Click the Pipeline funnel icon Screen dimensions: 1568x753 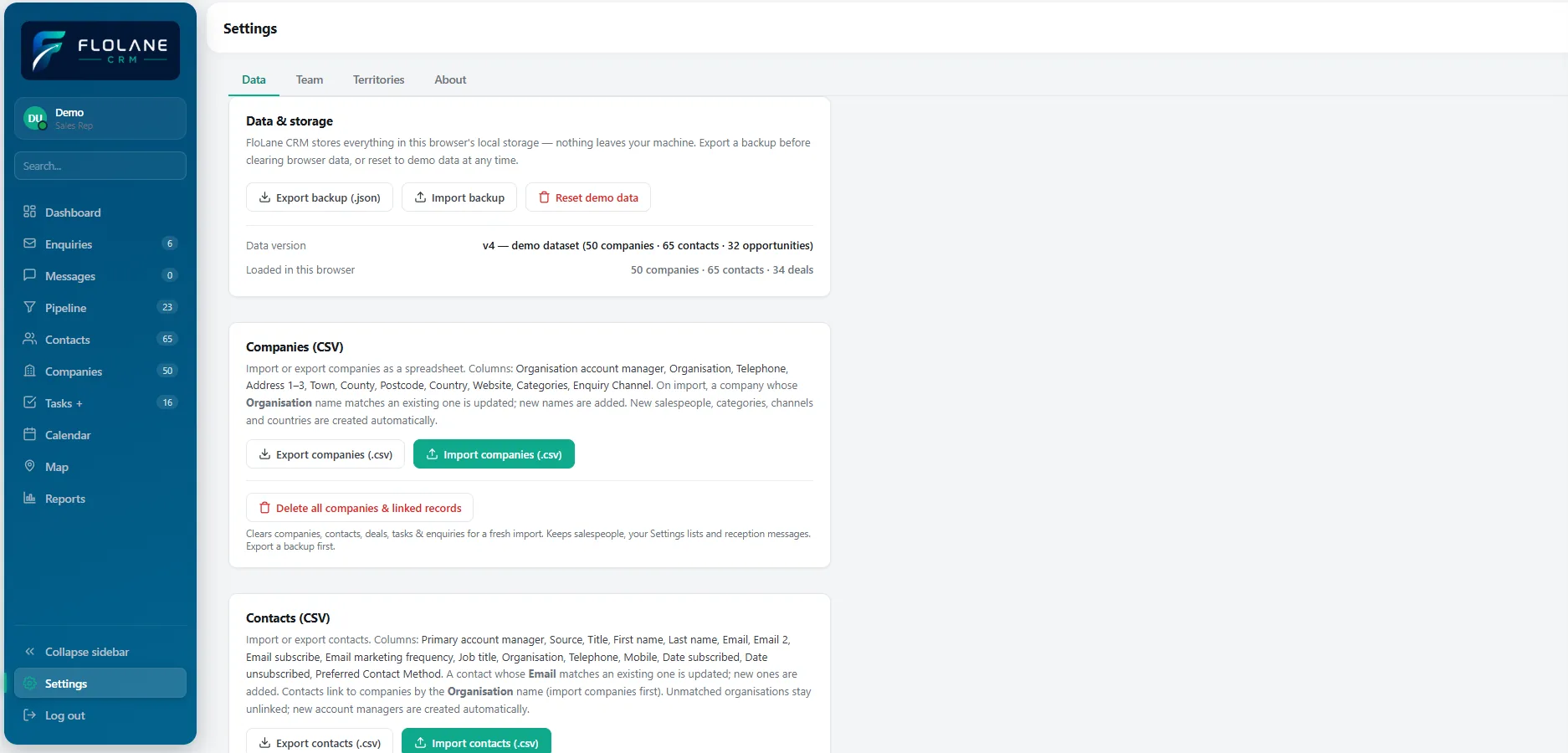point(29,307)
